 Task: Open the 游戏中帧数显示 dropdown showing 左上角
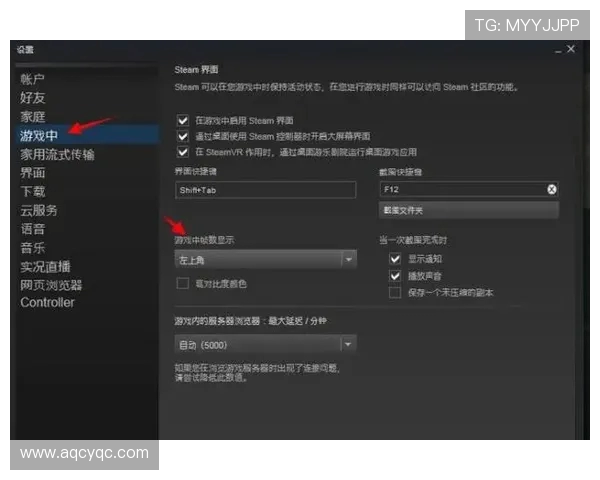(266, 260)
